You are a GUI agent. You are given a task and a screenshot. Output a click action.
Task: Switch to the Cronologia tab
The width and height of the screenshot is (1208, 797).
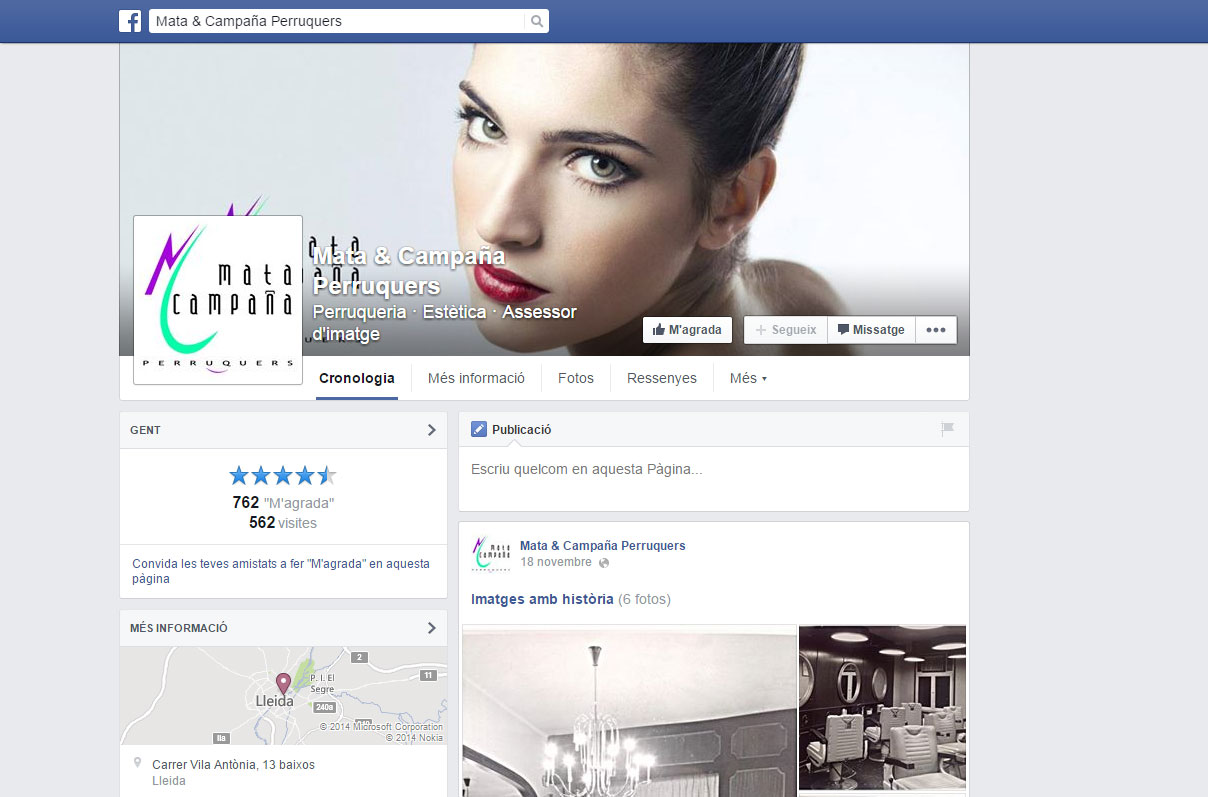point(357,378)
